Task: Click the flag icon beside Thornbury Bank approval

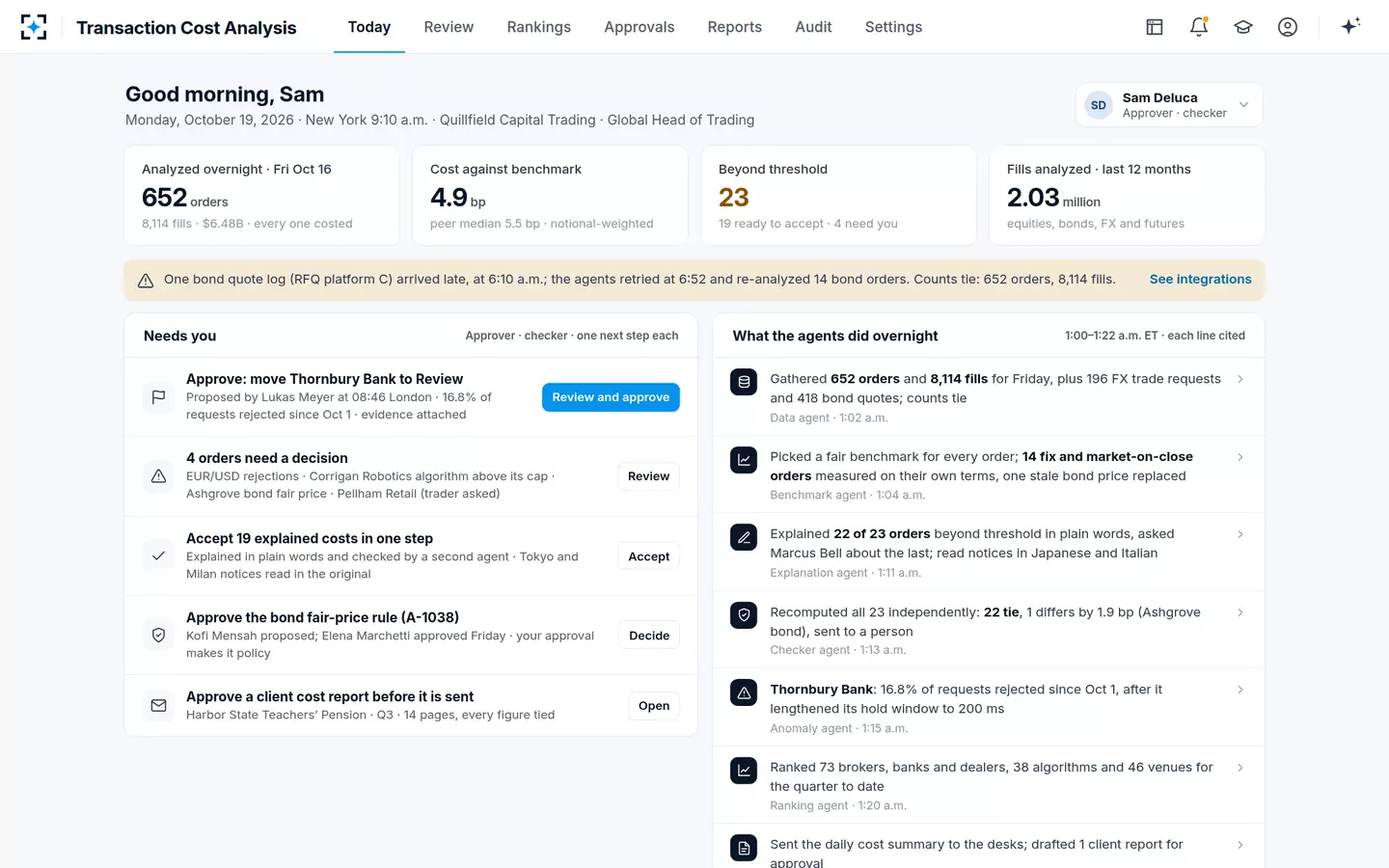Action: click(159, 396)
